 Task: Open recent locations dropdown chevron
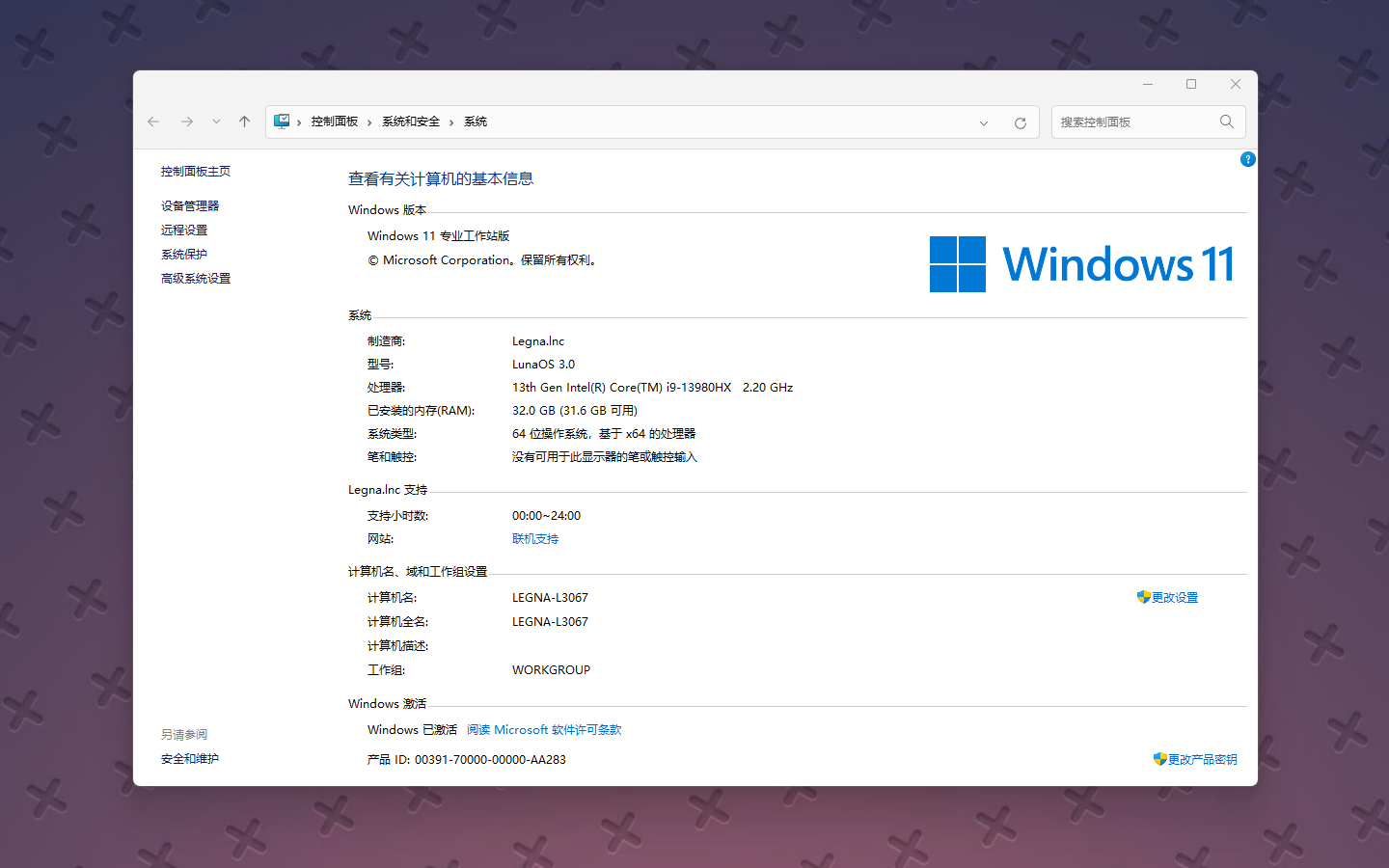pos(216,122)
